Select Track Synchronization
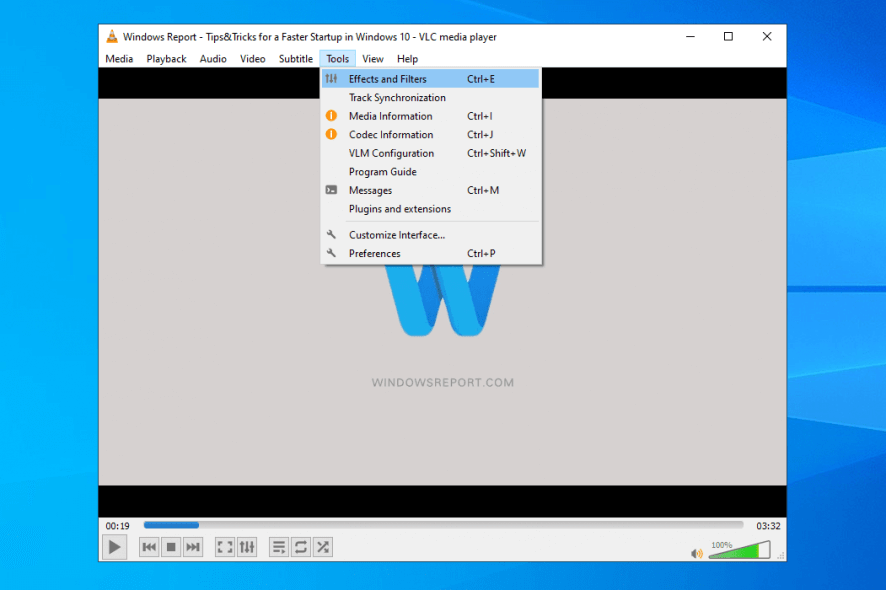886x590 pixels. tap(431, 98)
